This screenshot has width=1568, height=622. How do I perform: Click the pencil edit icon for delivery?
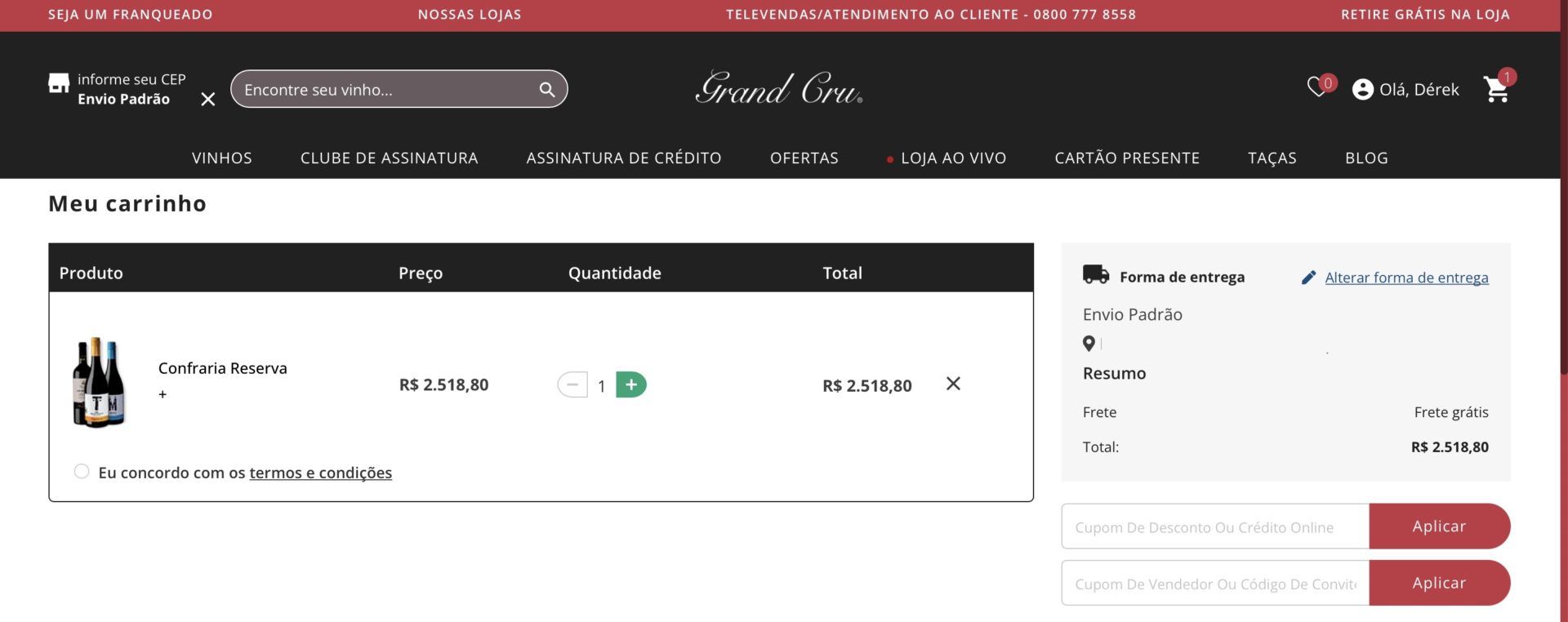[1308, 278]
